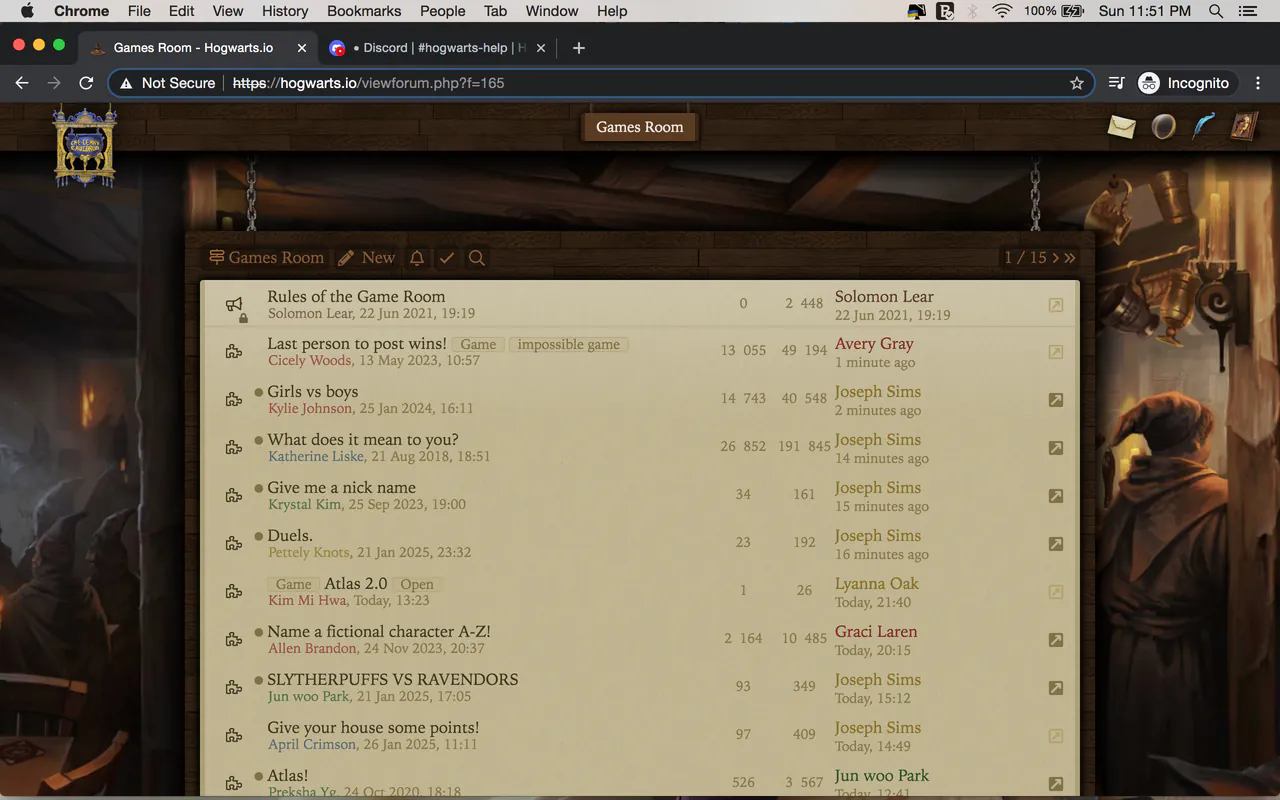Click the announcement megaphone icon for Rules topic
The image size is (1280, 800).
(234, 304)
